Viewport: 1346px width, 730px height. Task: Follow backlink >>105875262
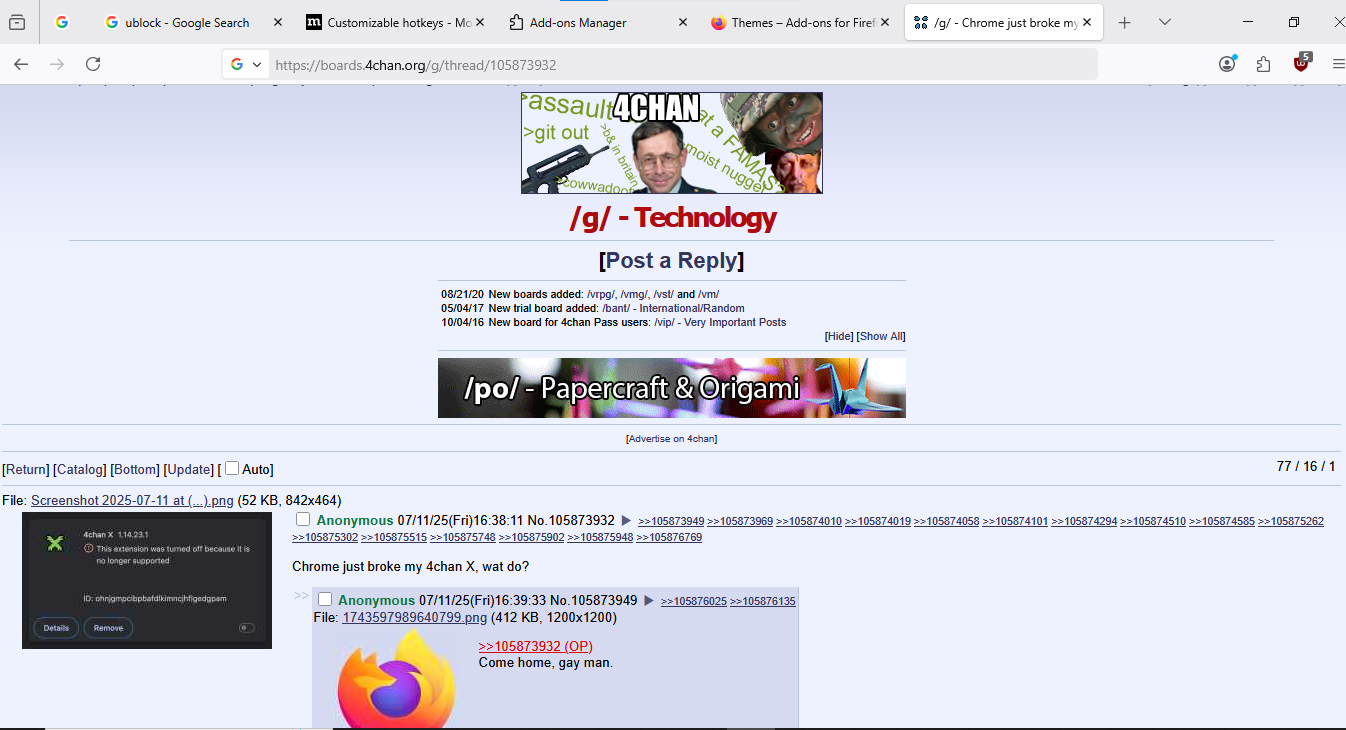coord(1291,521)
